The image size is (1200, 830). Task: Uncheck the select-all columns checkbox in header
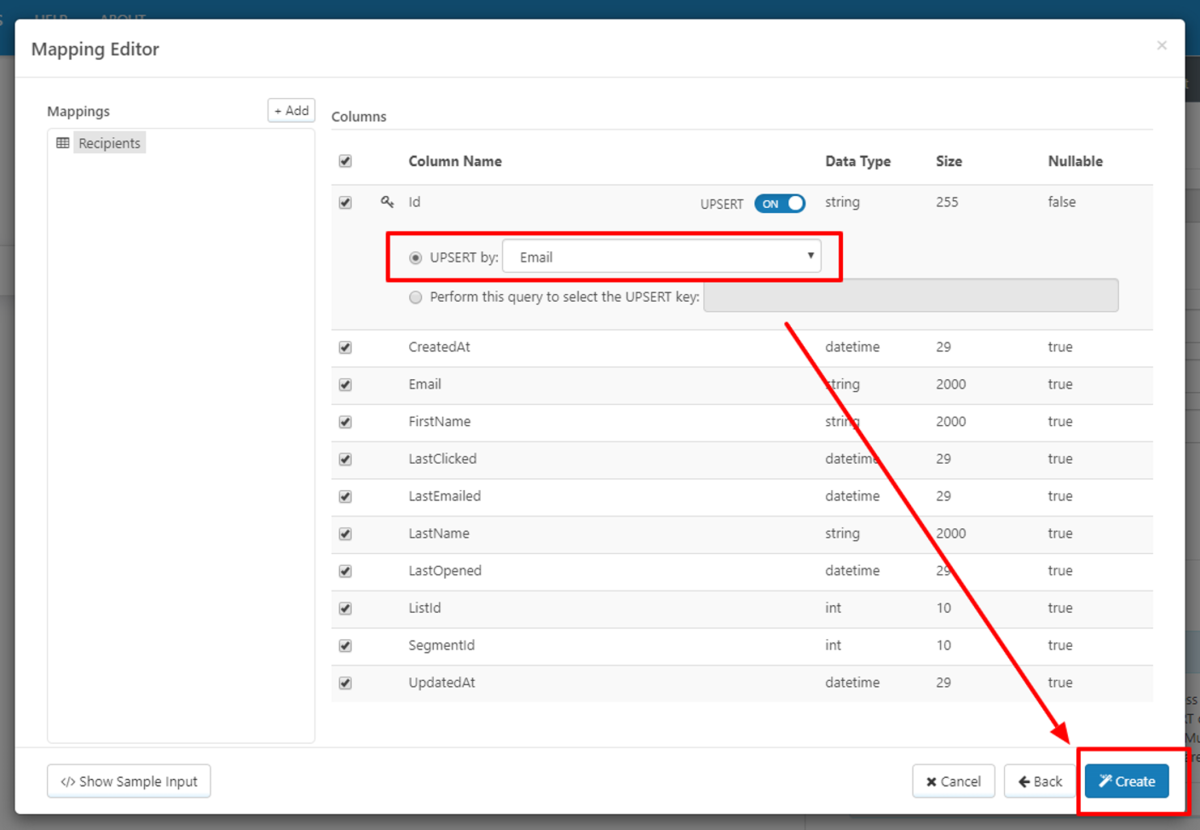[x=345, y=161]
